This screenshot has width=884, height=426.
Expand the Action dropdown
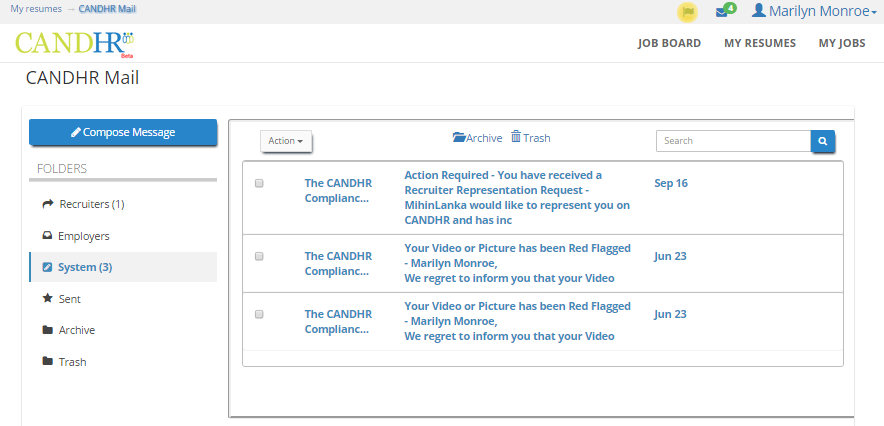(286, 141)
